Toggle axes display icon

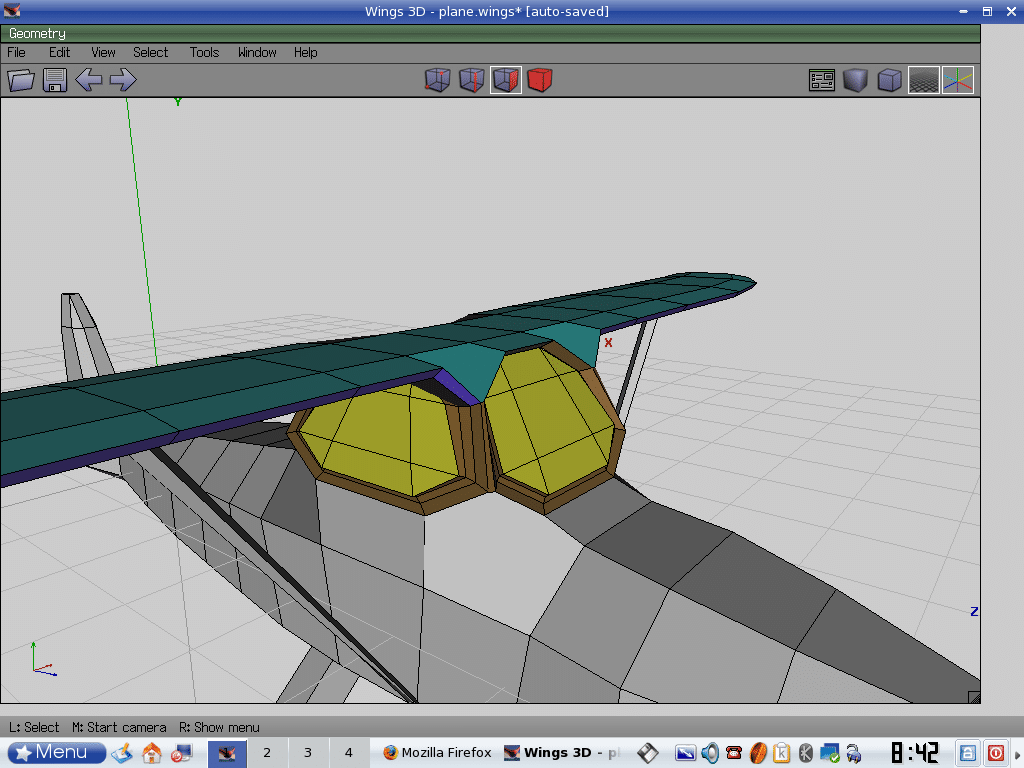(957, 80)
